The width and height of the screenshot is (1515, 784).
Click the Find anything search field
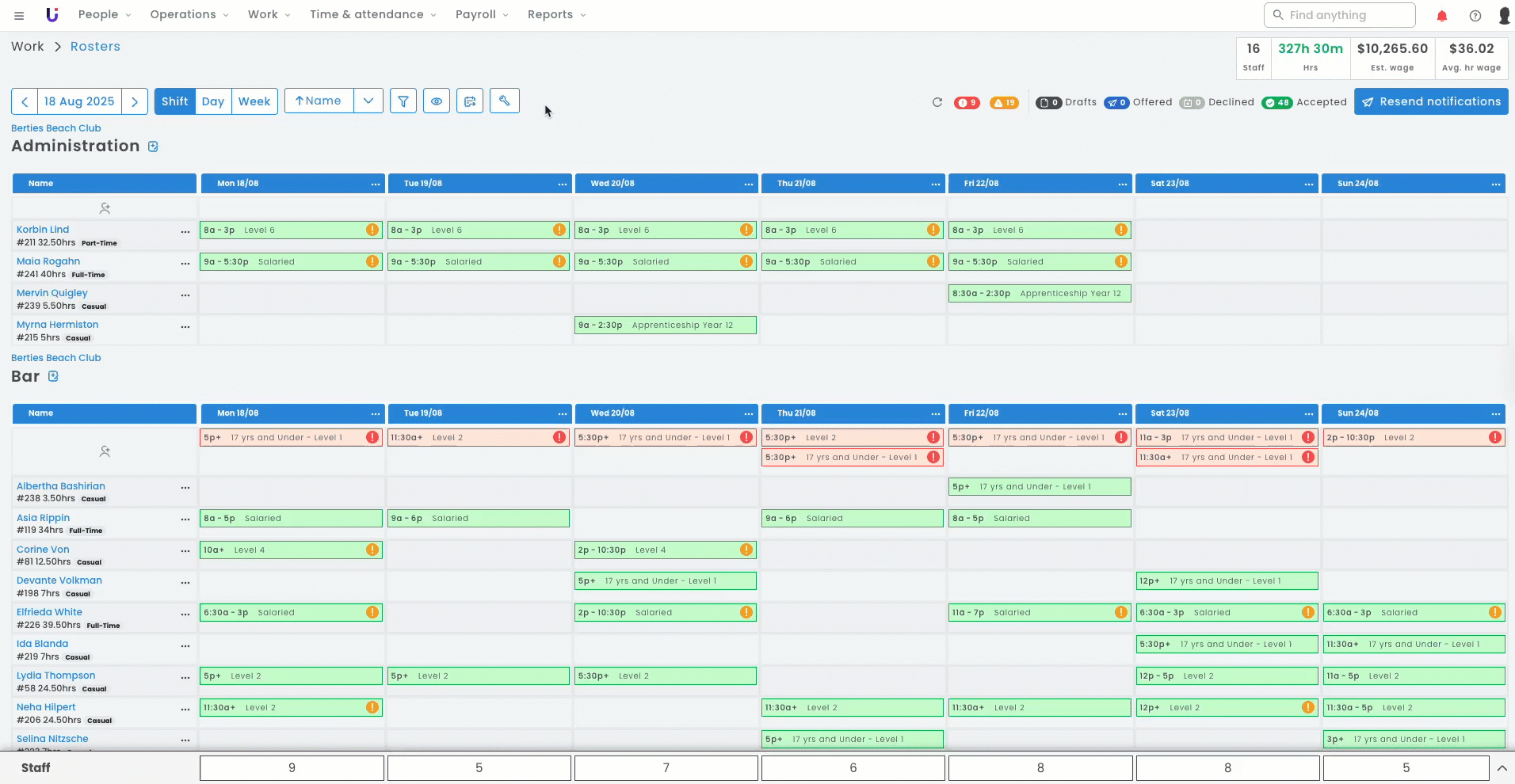[x=1339, y=15]
